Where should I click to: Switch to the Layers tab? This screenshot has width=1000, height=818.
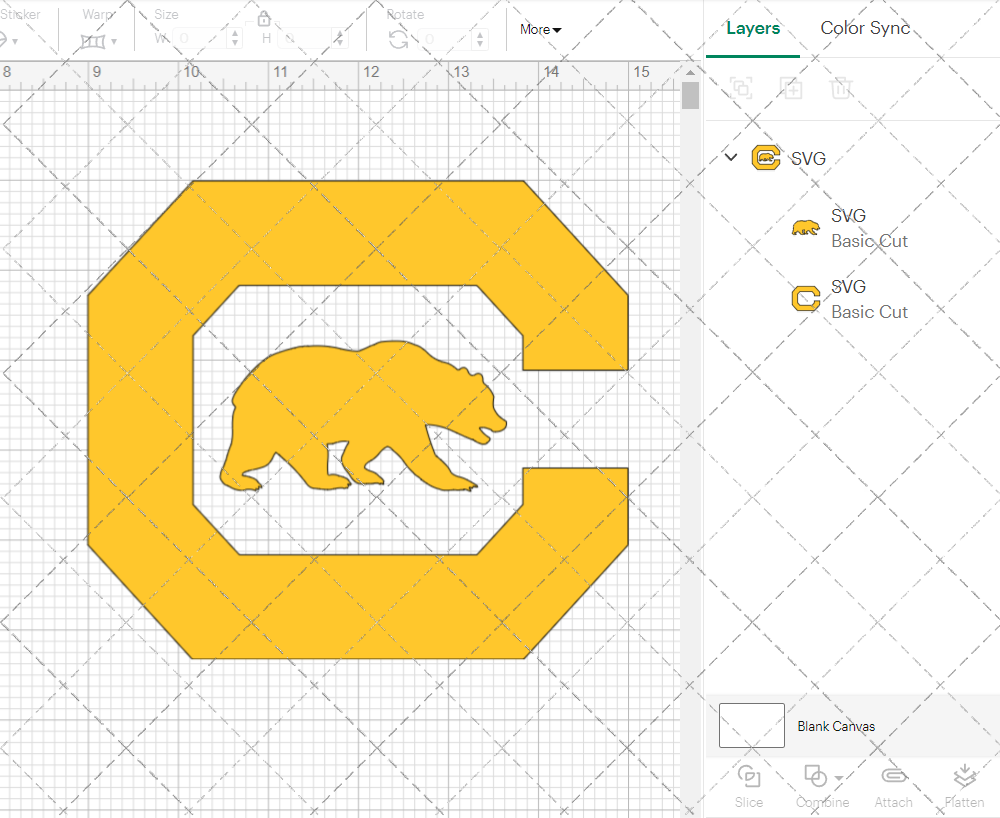(753, 28)
